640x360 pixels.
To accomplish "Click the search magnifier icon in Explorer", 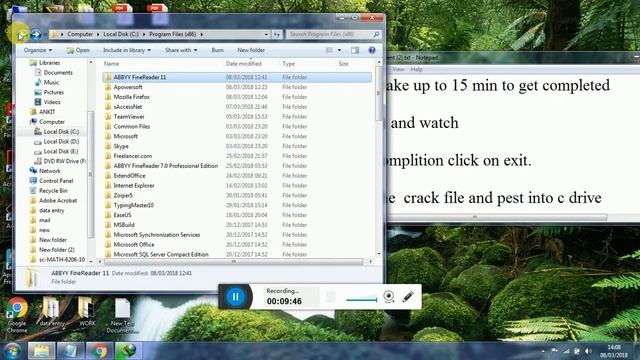I will [376, 35].
